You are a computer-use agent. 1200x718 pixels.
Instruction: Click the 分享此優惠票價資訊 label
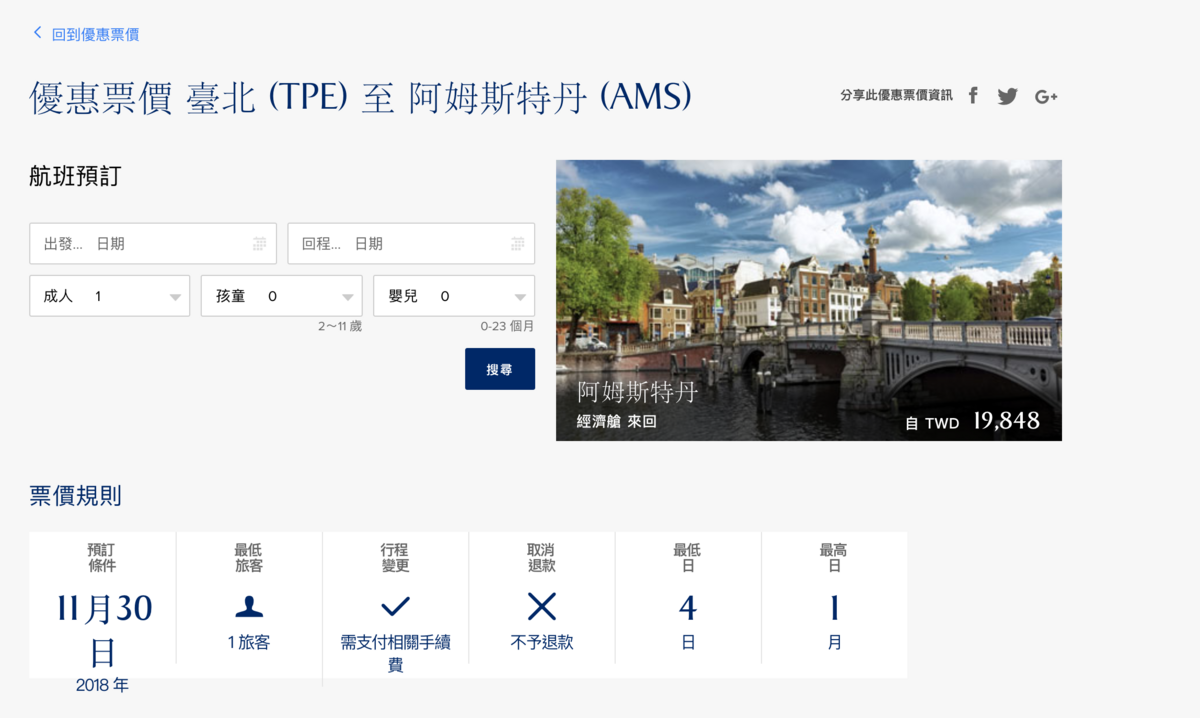897,96
